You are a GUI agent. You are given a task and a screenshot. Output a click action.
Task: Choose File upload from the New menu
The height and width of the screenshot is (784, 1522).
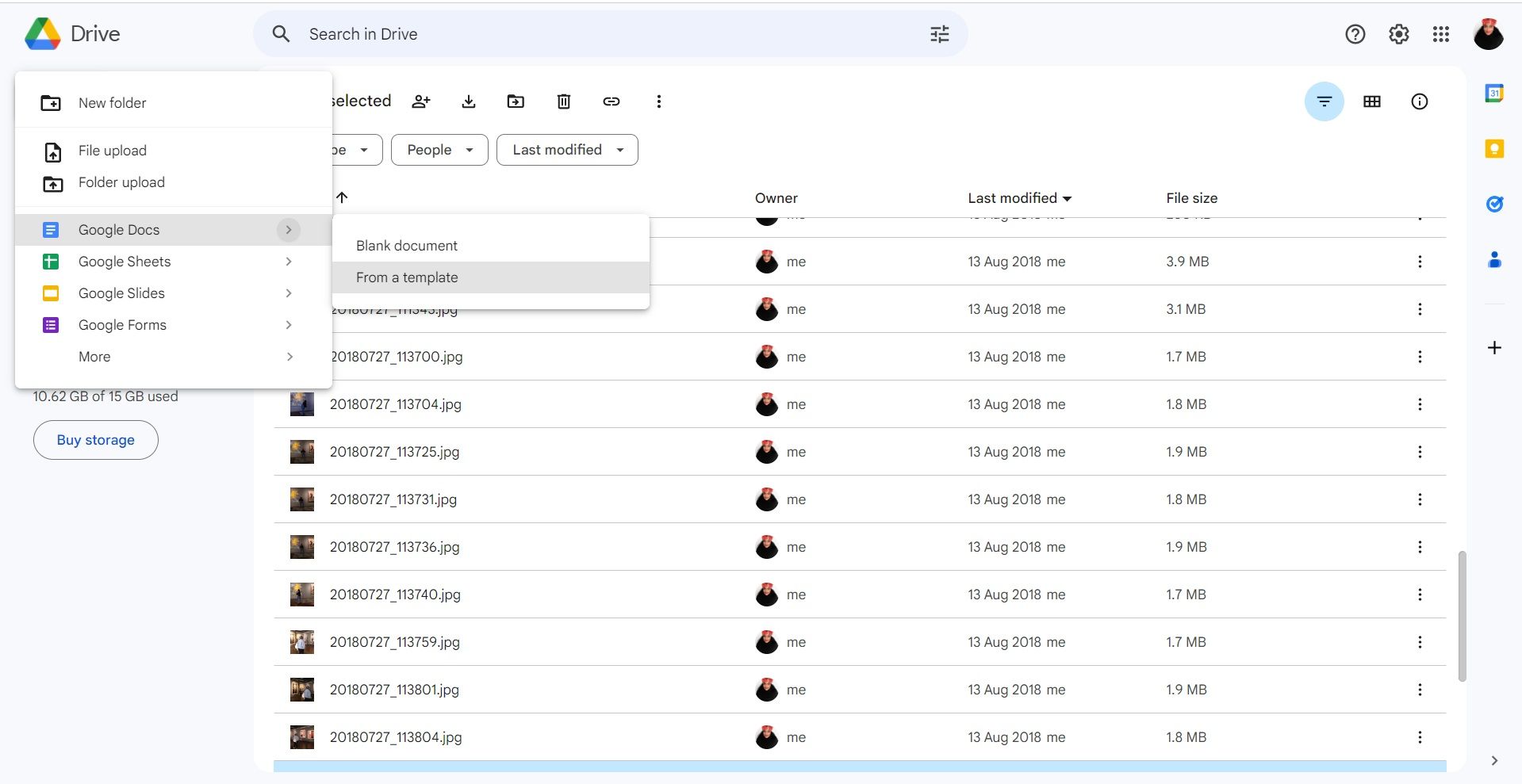coord(112,151)
